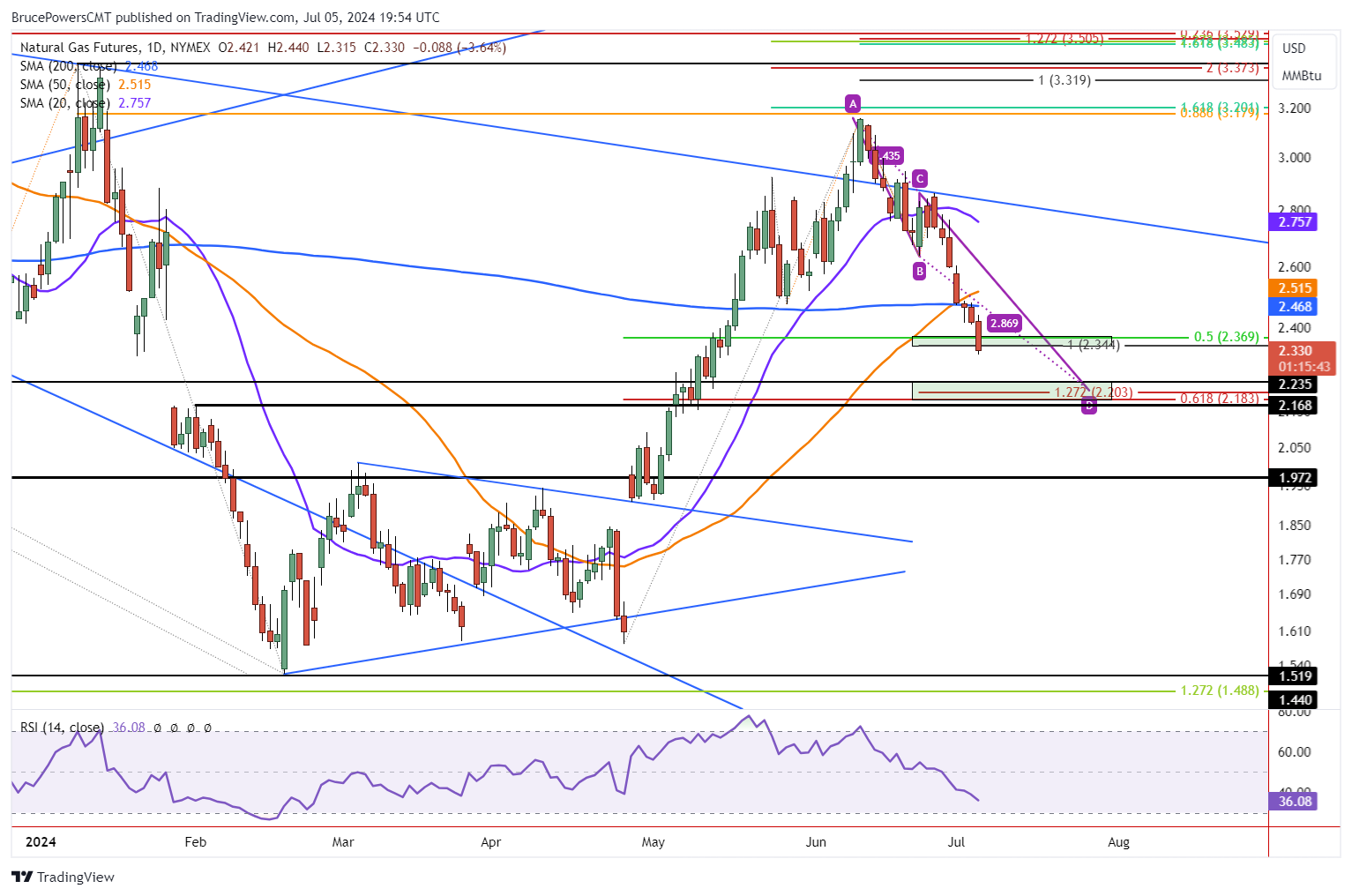Viewport: 1352px width, 896px height.
Task: Click the purple 2.757 SMA price tag
Action: click(1295, 222)
